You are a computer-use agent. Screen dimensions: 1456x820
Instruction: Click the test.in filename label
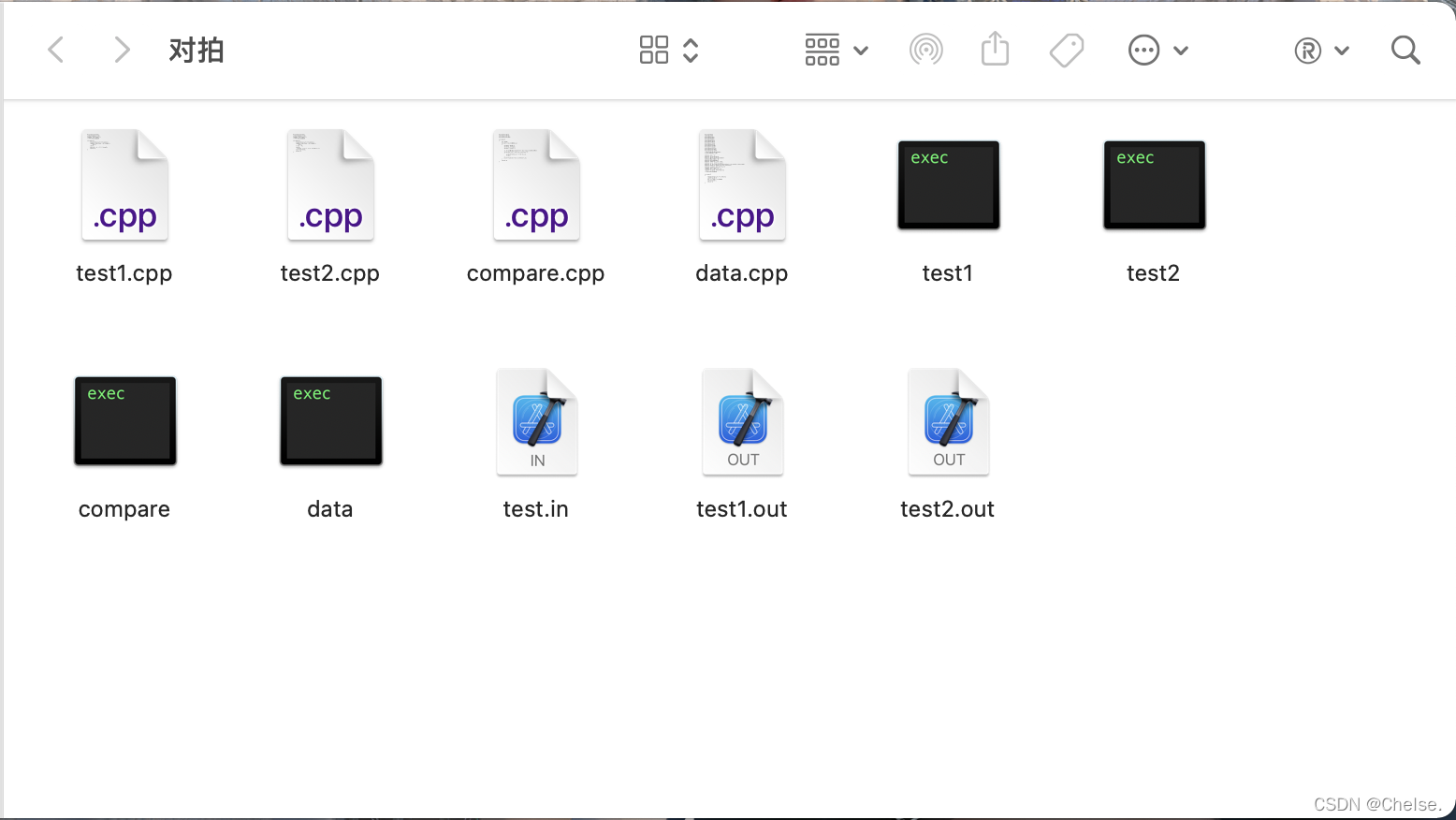tap(536, 509)
